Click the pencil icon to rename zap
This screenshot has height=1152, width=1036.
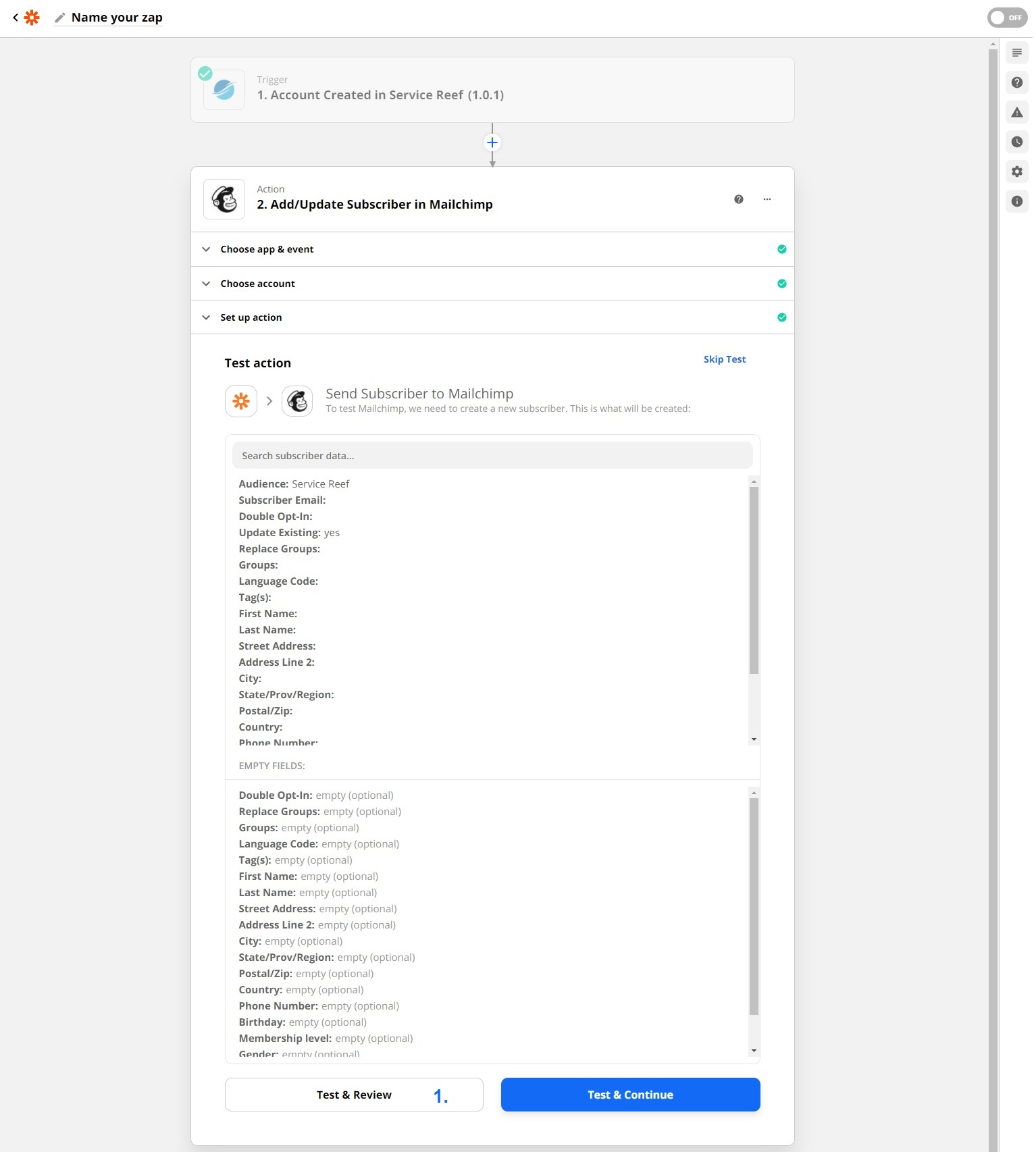point(60,18)
